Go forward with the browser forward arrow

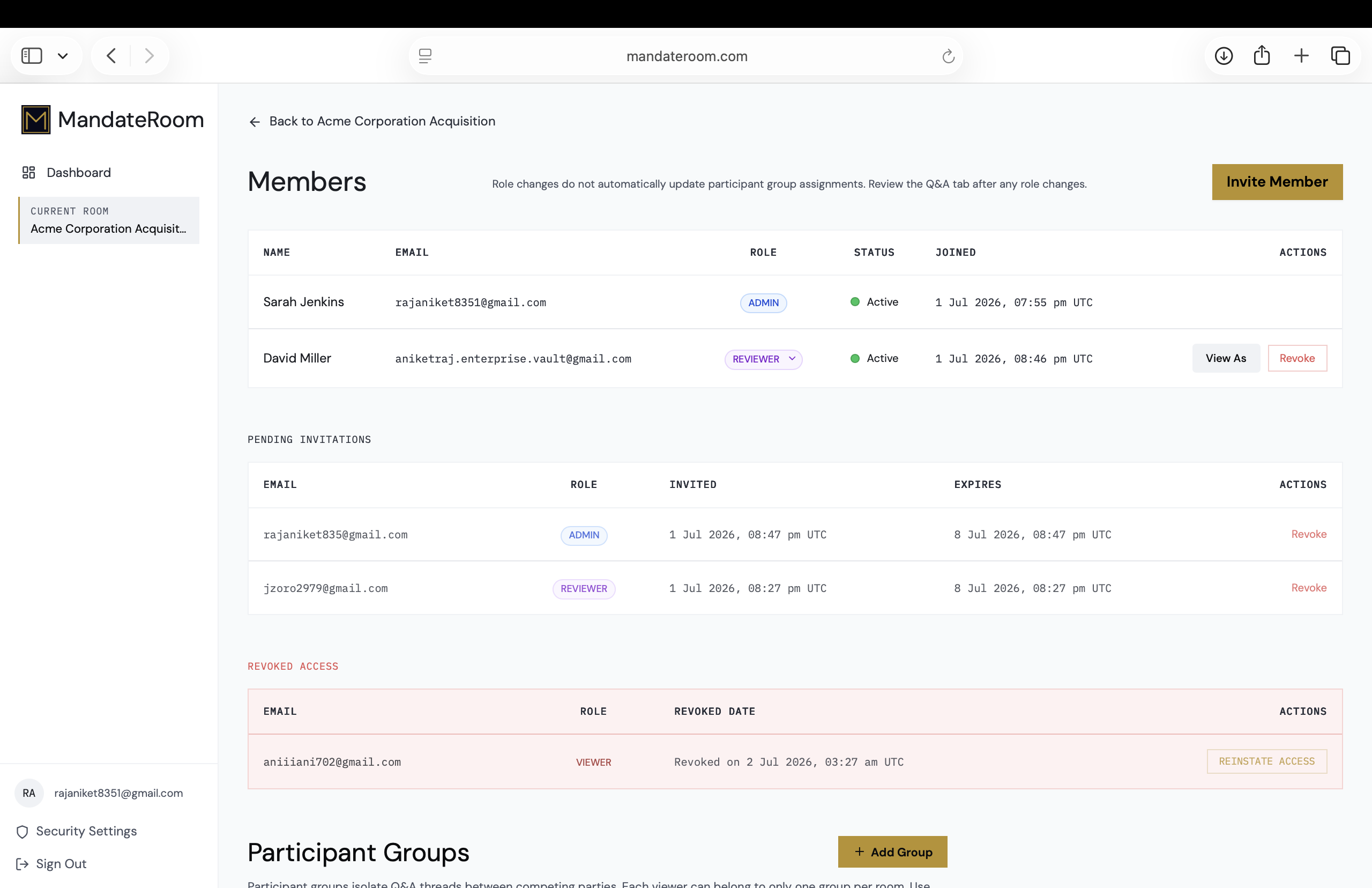[149, 56]
